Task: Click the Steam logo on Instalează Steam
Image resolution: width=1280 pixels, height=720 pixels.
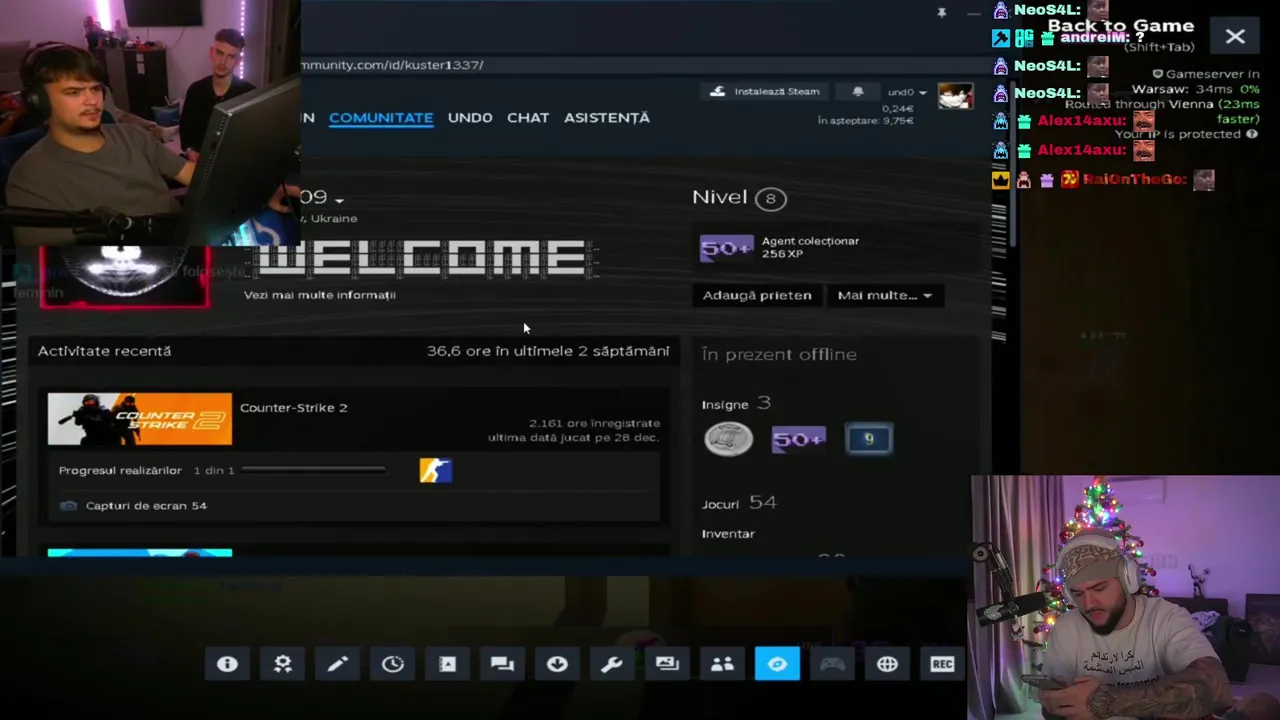Action: pos(717,91)
